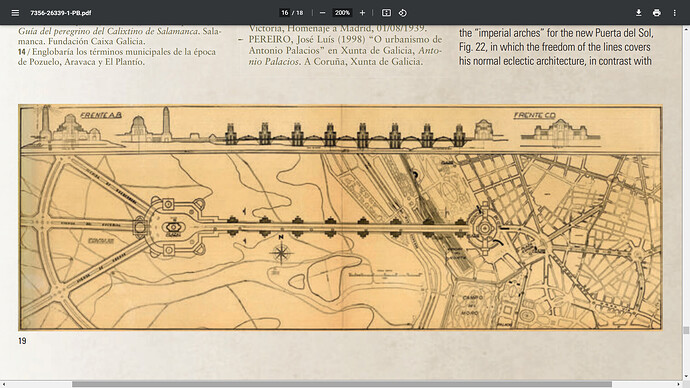Image resolution: width=690 pixels, height=388 pixels.
Task: Rotate the document counterclockwise
Action: point(402,13)
